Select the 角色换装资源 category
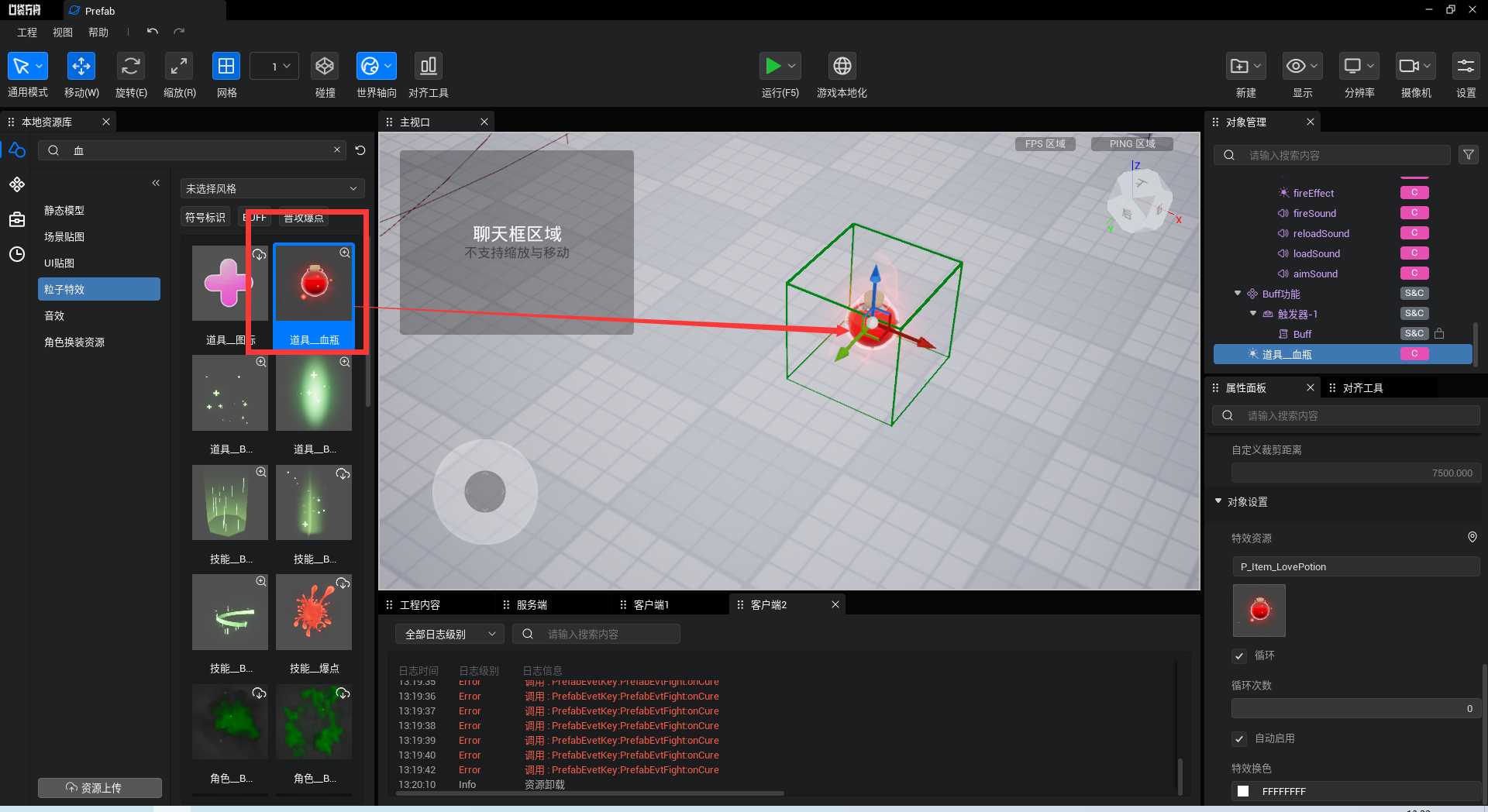This screenshot has height=812, width=1488. point(74,342)
